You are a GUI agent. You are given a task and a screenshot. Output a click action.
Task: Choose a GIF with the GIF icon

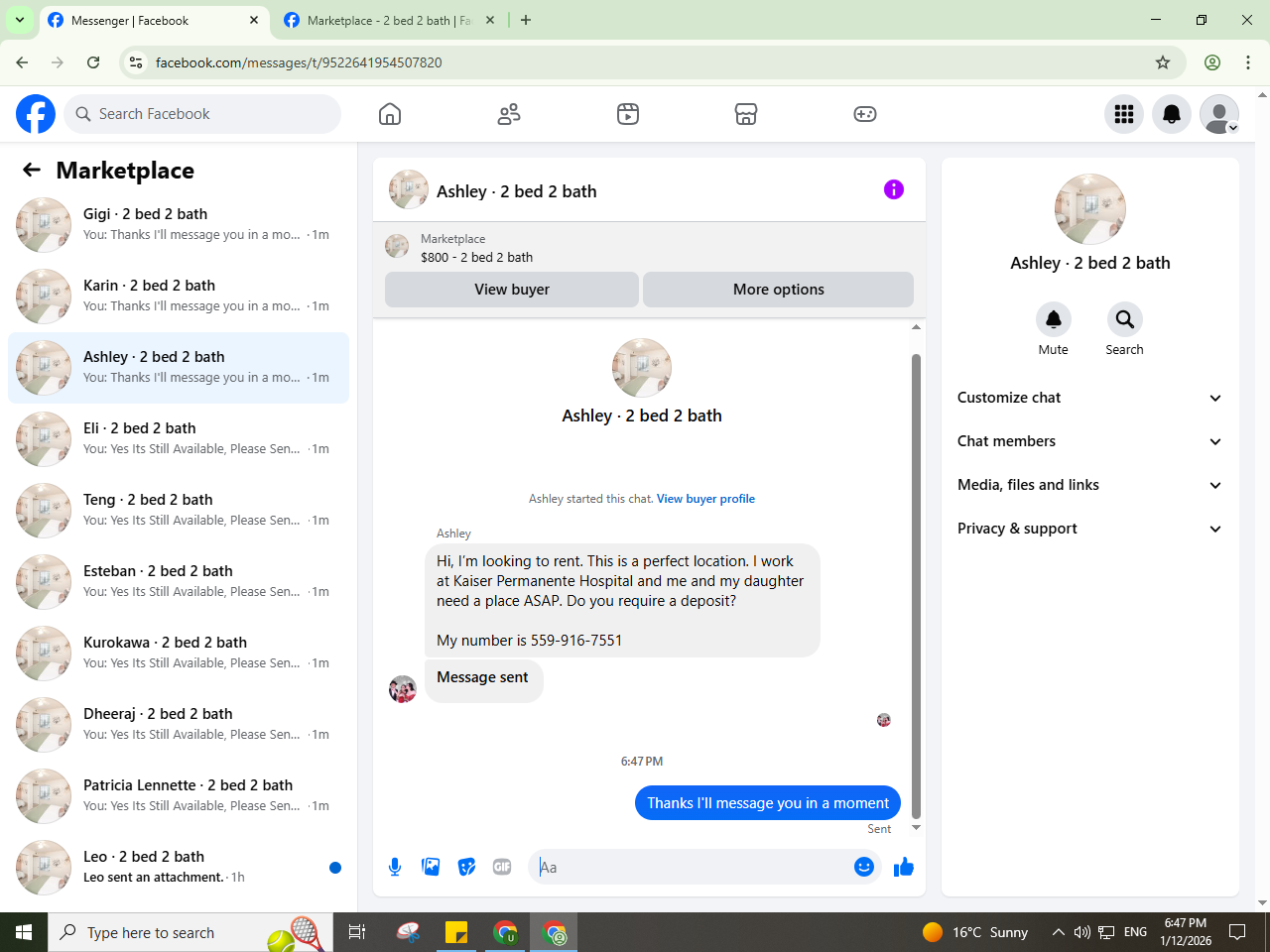click(502, 867)
